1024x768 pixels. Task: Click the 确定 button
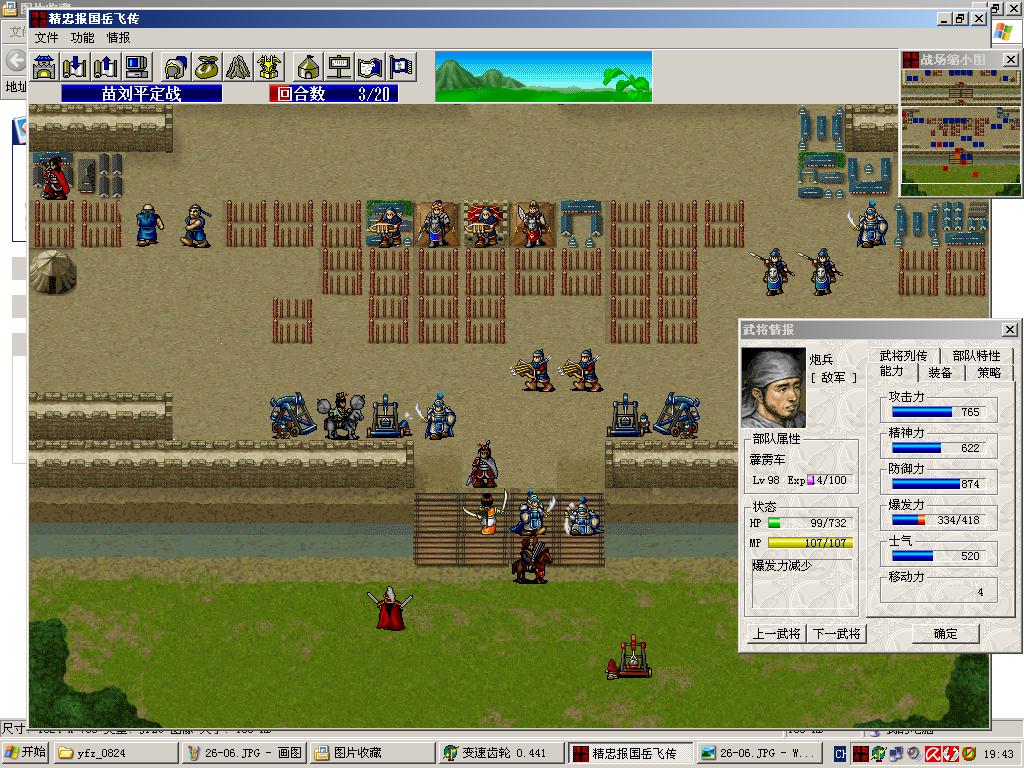pos(945,633)
